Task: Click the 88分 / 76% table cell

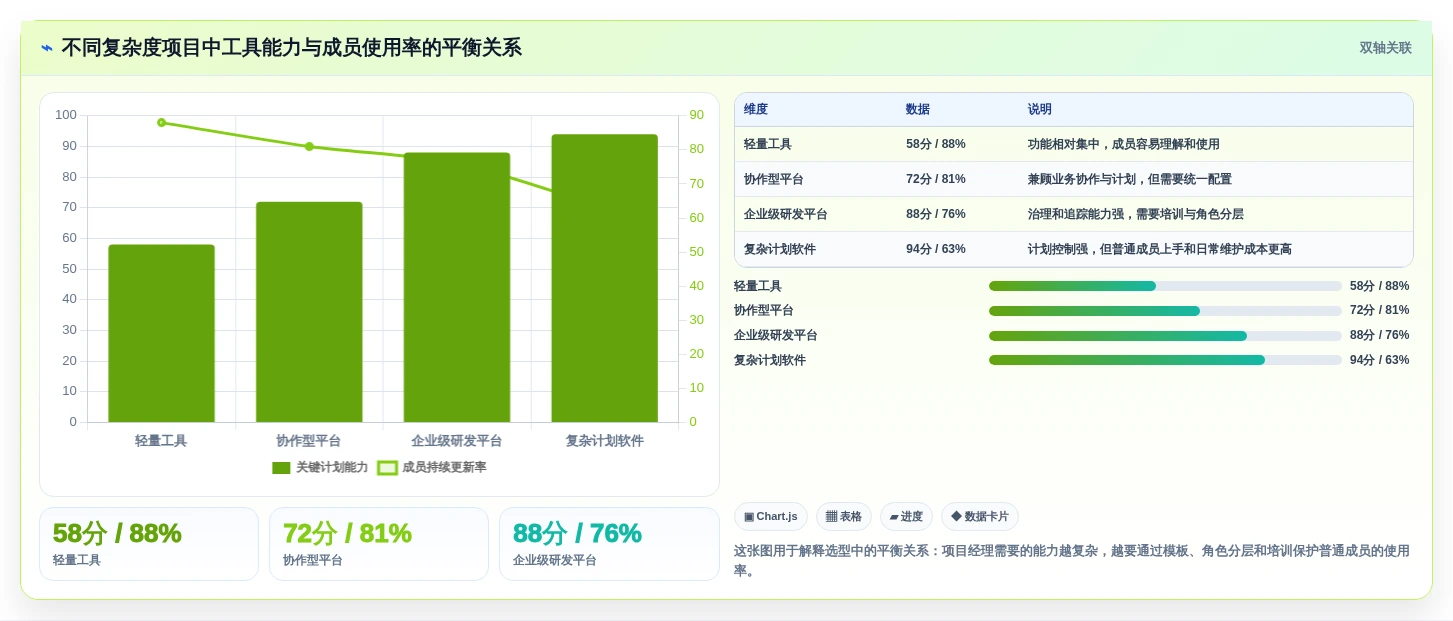Action: point(957,214)
